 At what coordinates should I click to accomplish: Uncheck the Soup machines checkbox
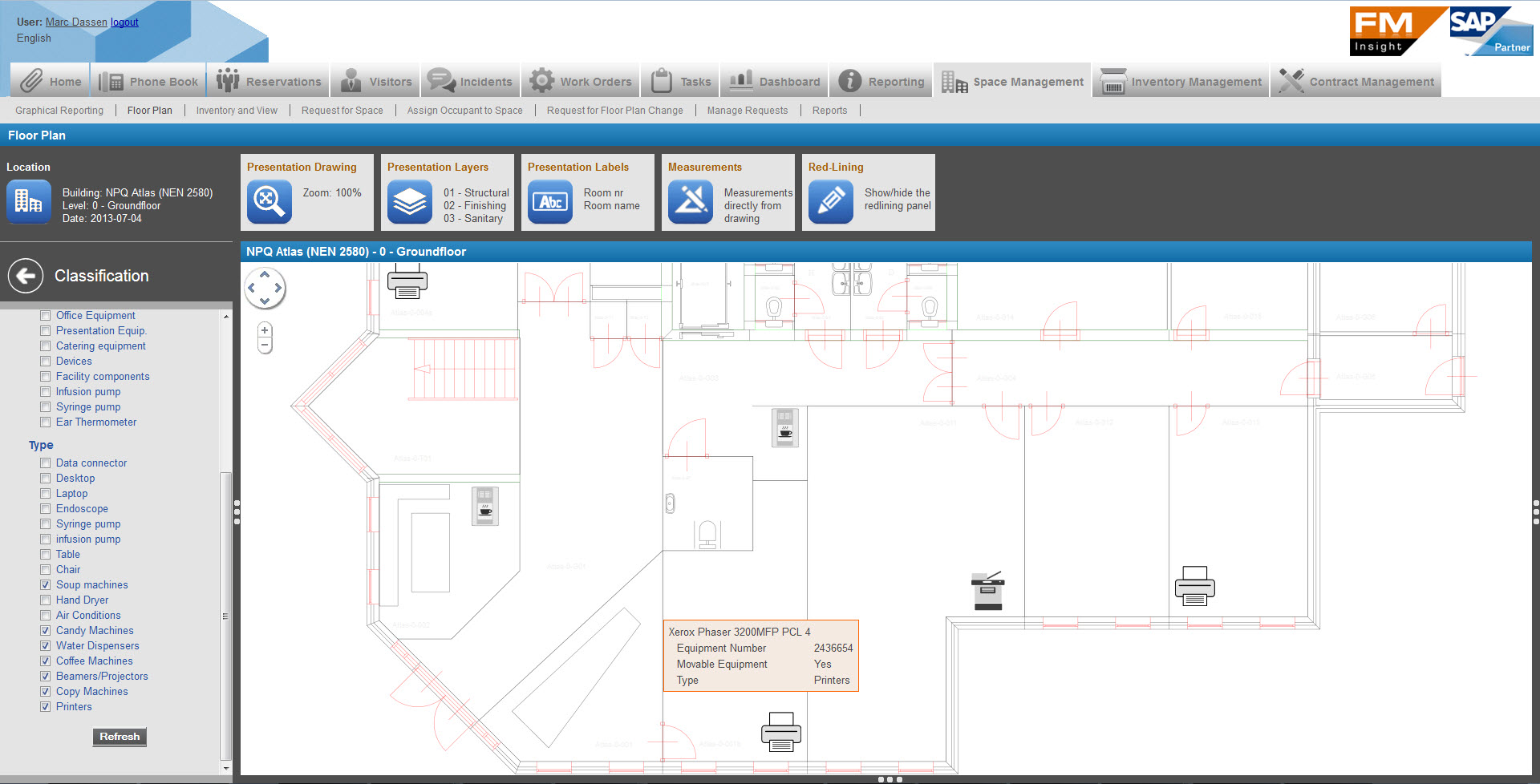tap(46, 585)
